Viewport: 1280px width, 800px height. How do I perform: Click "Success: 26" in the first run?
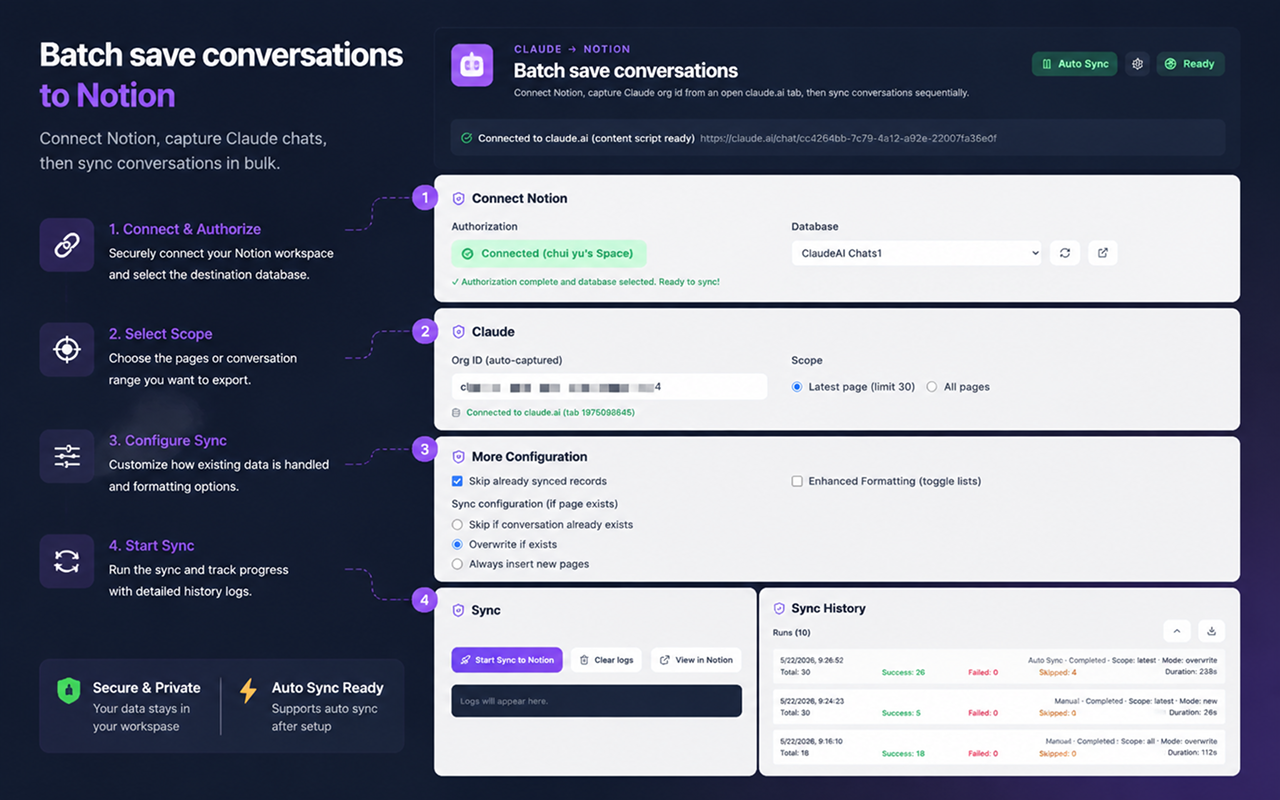point(903,672)
